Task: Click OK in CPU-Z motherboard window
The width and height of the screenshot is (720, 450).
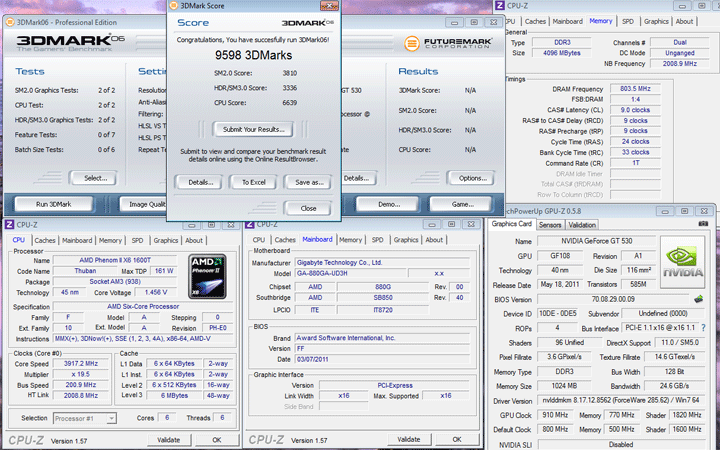Action: pyautogui.click(x=457, y=439)
